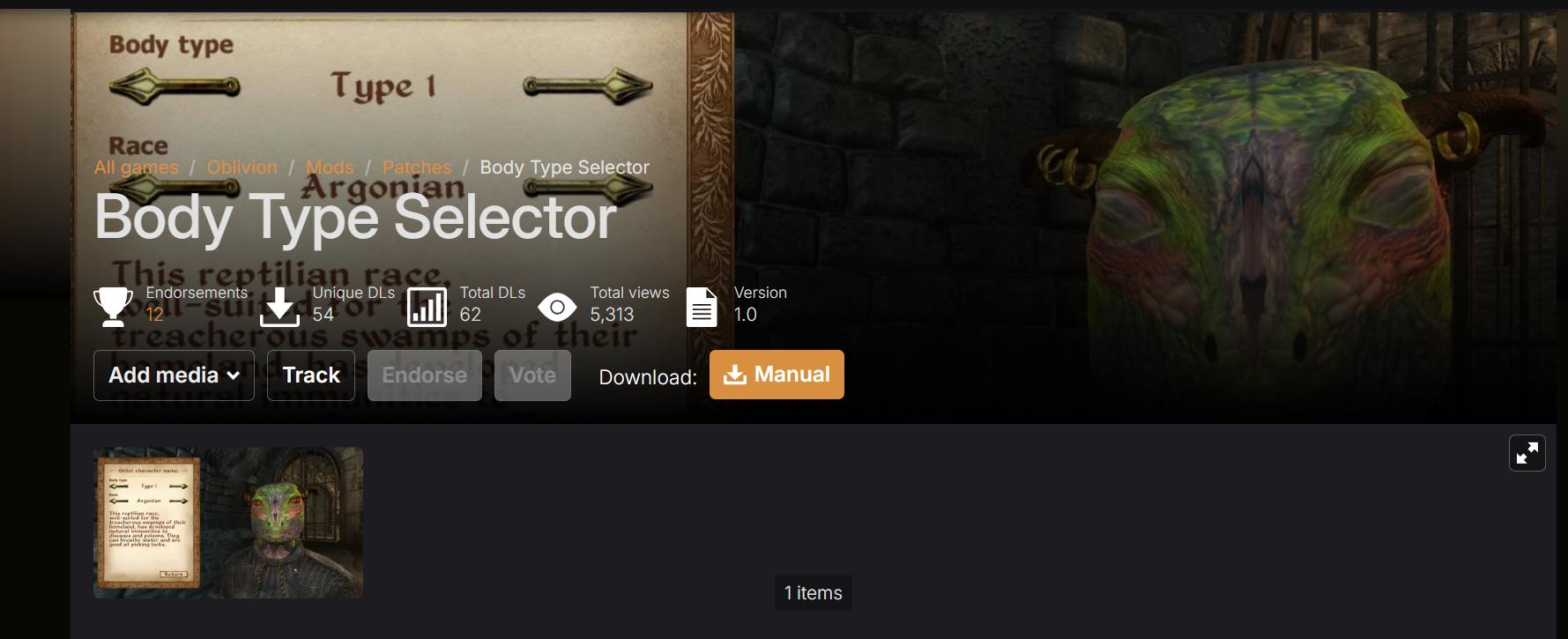1568x639 pixels.
Task: Click the endorsements count 12
Action: click(154, 315)
